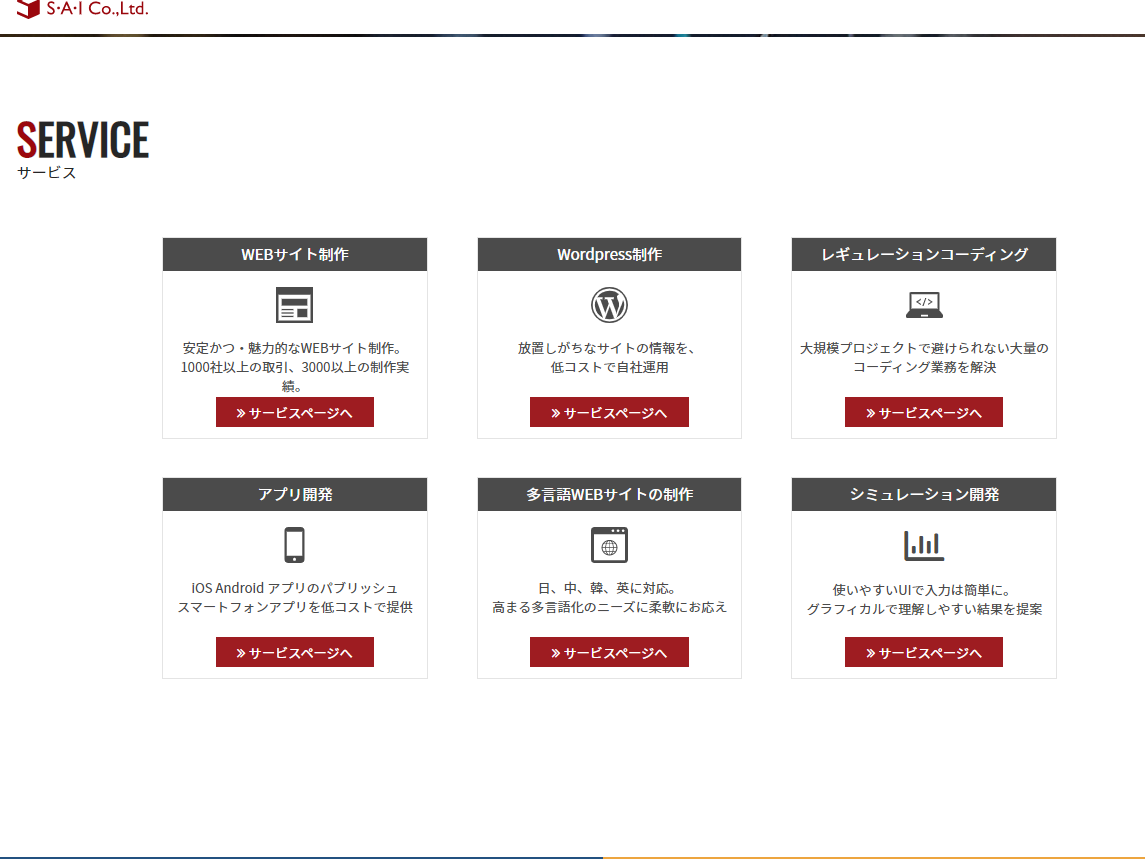Screen dimensions: 1145x859
Task: Click the アプリ開発 card title
Action: [x=294, y=494]
